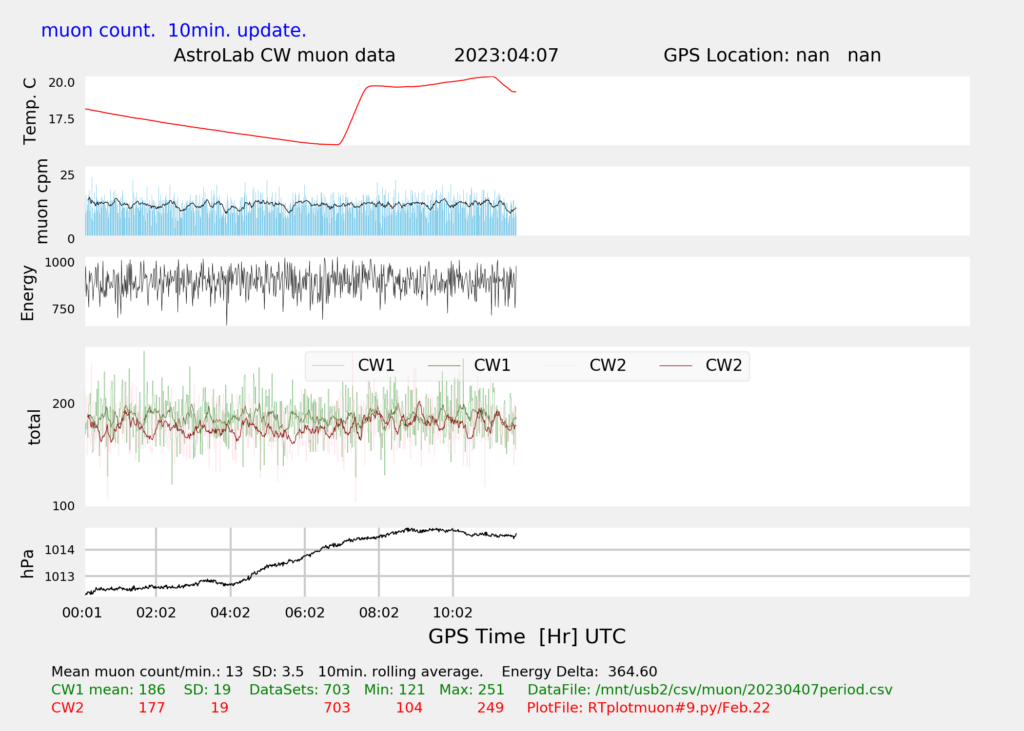This screenshot has height=731, width=1024.
Task: Click the 'Energy Delta: 364.60' text
Action: pos(579,671)
